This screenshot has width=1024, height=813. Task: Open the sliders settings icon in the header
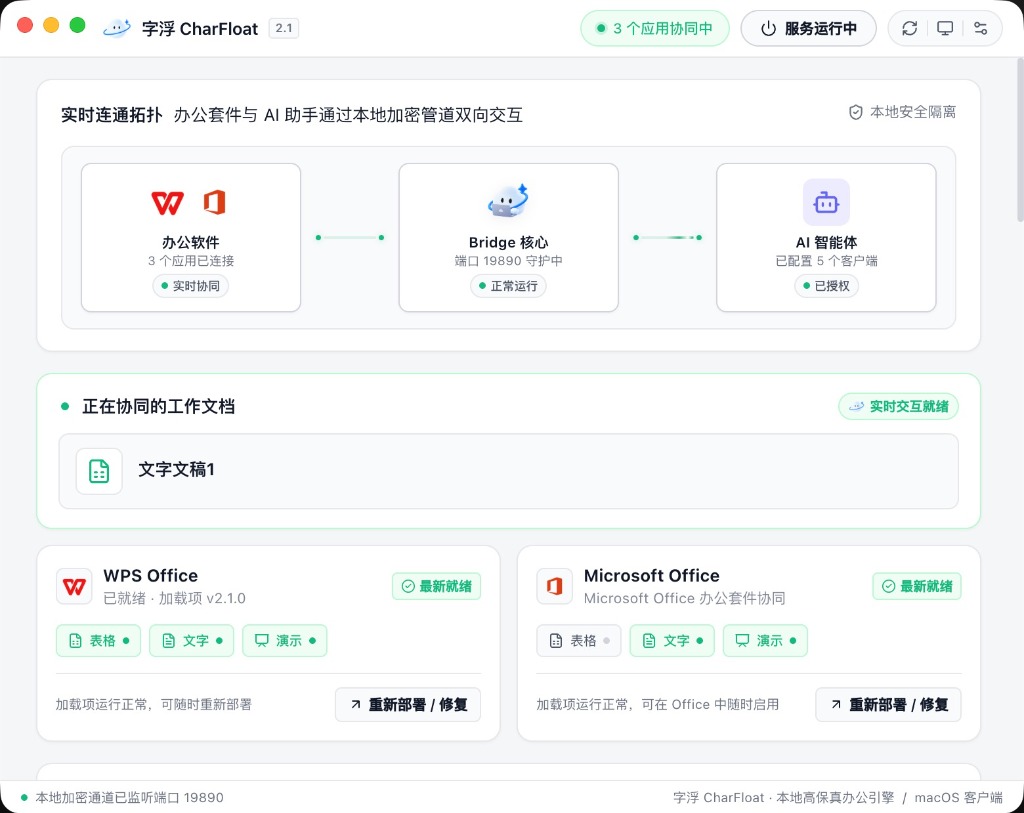coord(980,28)
